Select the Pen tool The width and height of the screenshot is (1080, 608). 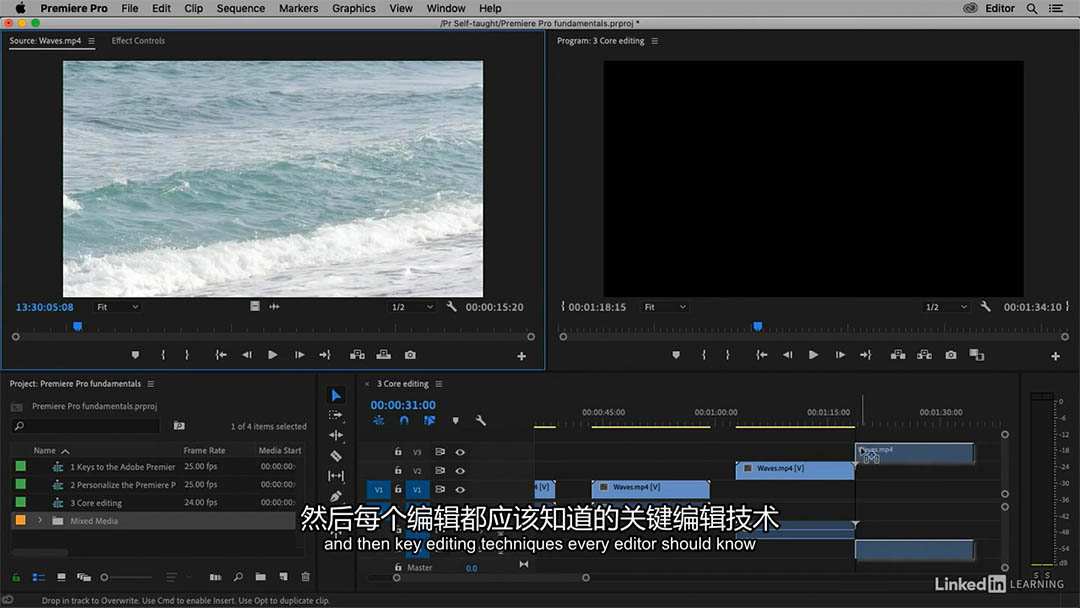coord(335,496)
